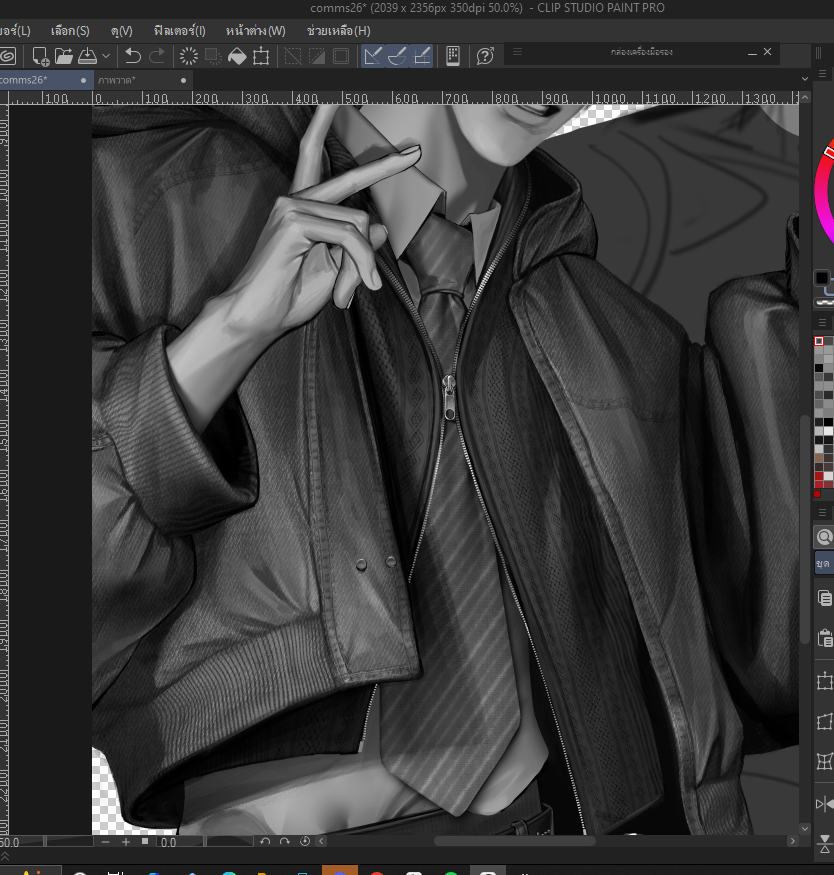Screen dimensions: 834x875
Task: Open the tool box floating panel menu
Action: pos(518,52)
